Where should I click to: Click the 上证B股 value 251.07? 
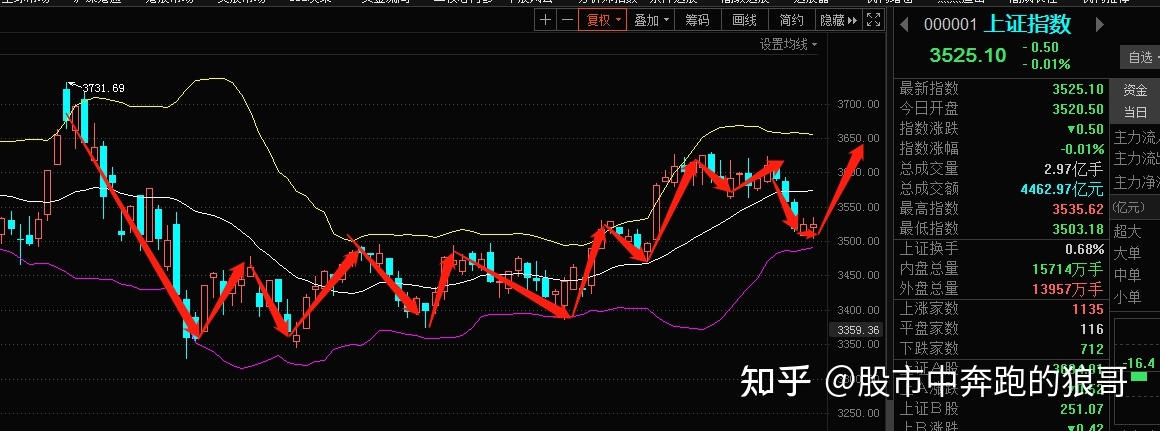pos(1082,409)
